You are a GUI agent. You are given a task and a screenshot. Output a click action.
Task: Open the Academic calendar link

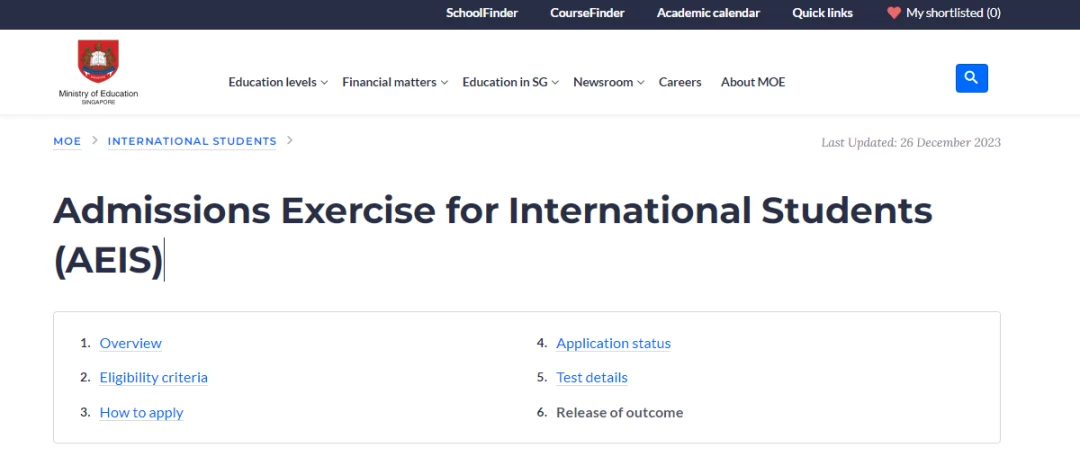tap(708, 13)
